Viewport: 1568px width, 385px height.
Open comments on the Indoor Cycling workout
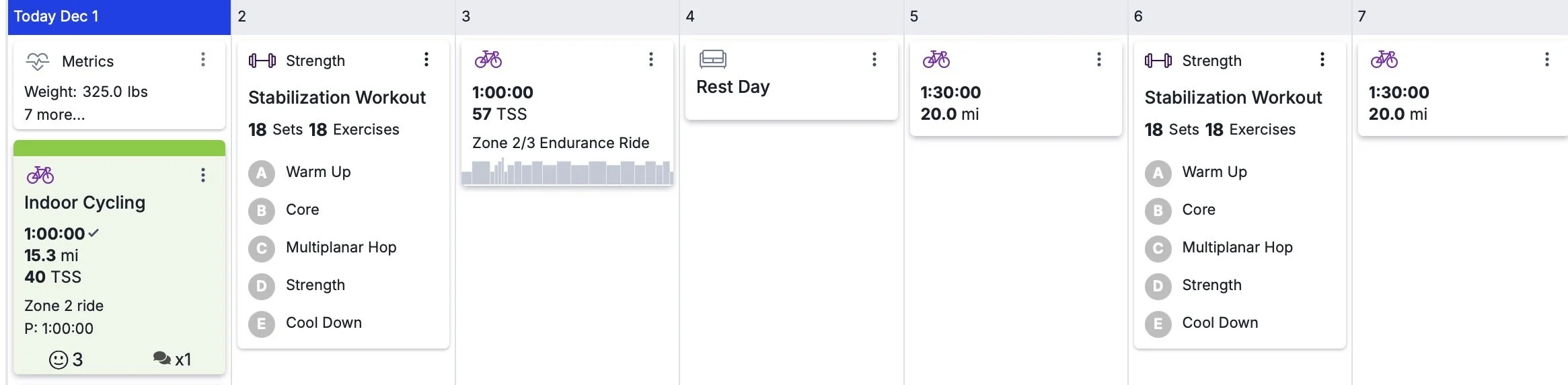[x=162, y=359]
